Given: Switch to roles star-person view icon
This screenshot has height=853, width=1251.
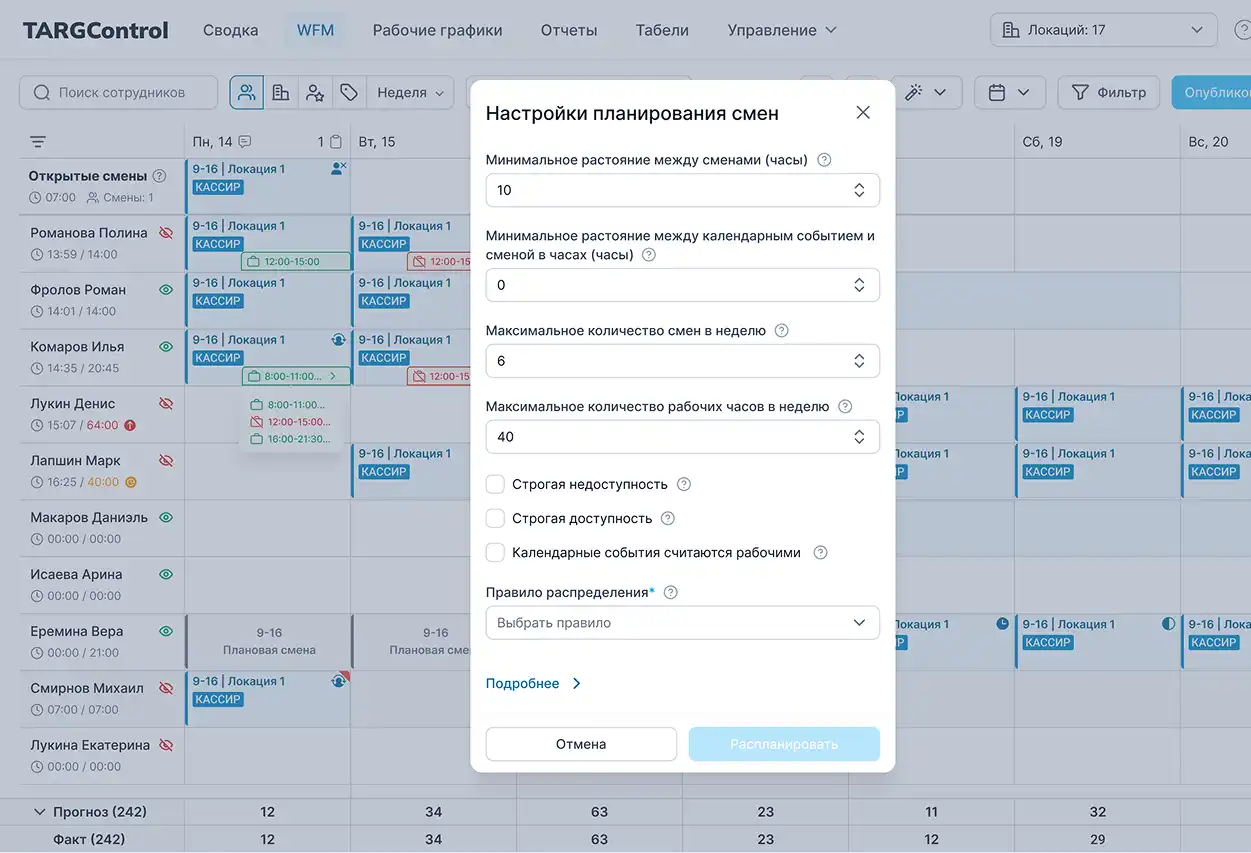Looking at the screenshot, I should 315,92.
